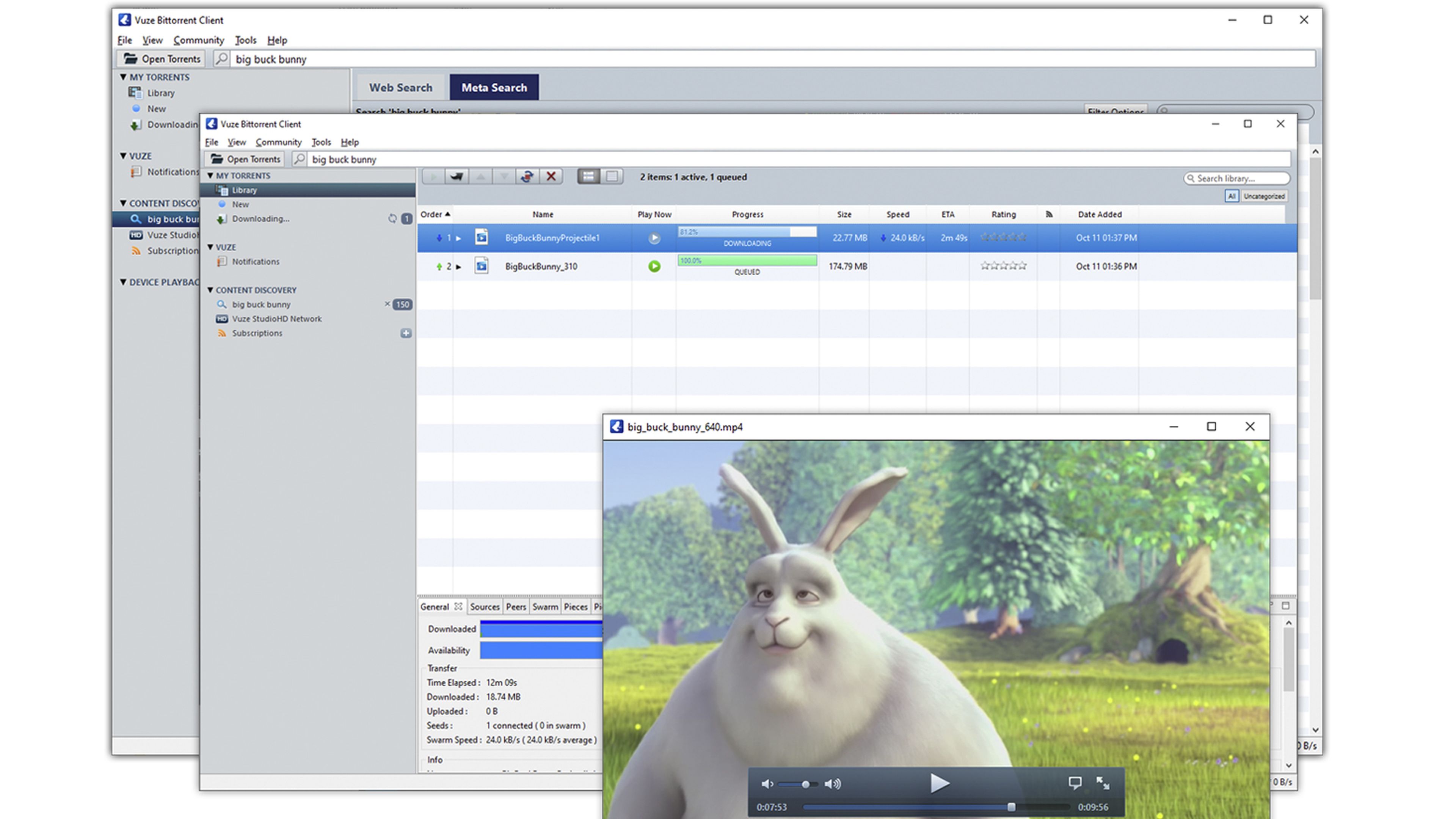Click the display/screen icon in player
This screenshot has height=819, width=1456.
point(1075,783)
